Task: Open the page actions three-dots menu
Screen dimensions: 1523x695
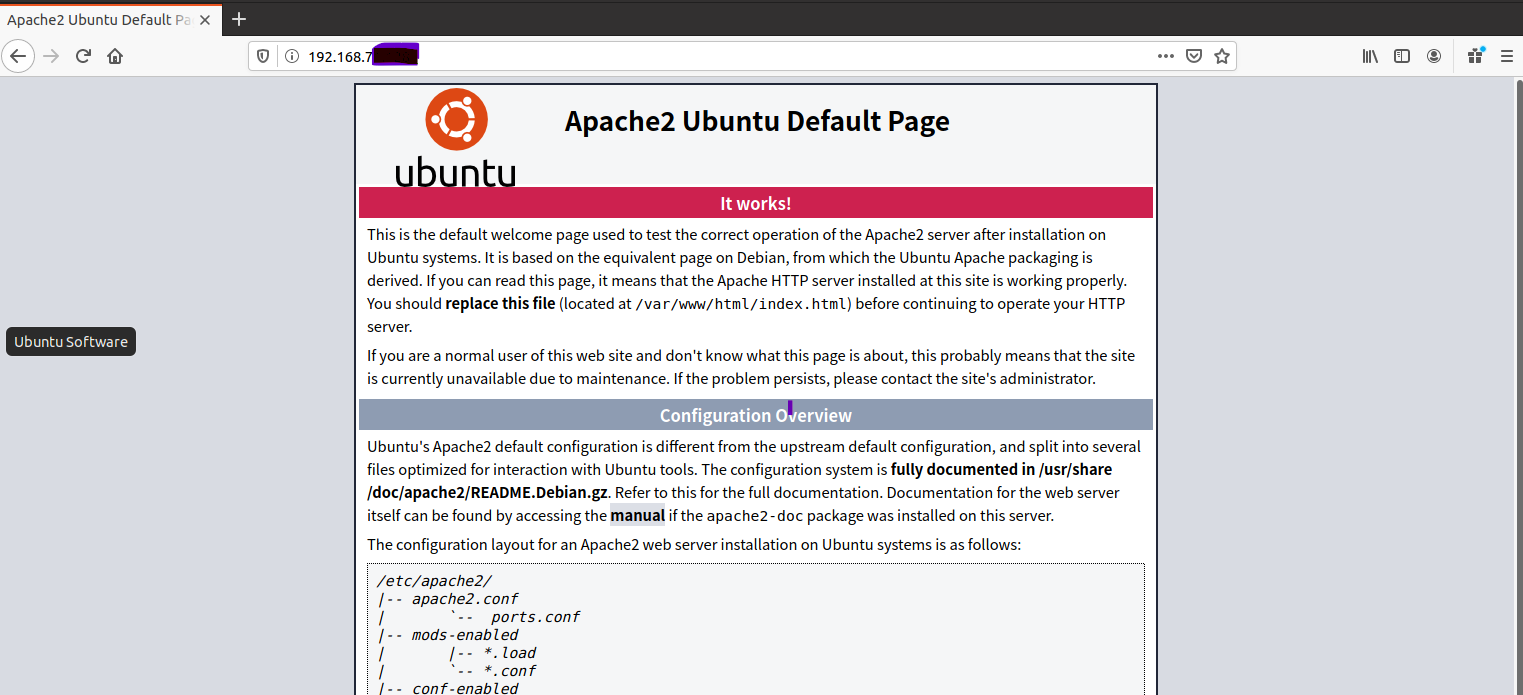Action: tap(1166, 56)
